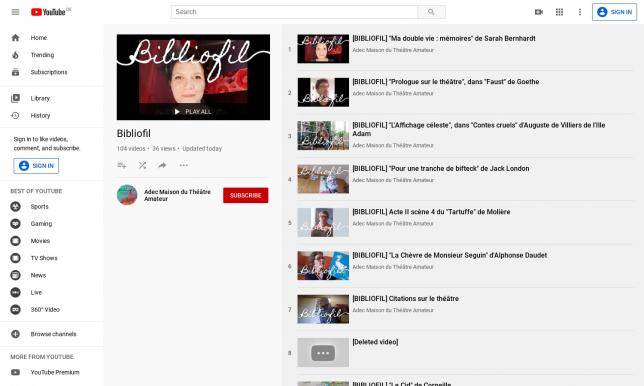Play all videos in the playlist
644x386 pixels.
coord(193,112)
